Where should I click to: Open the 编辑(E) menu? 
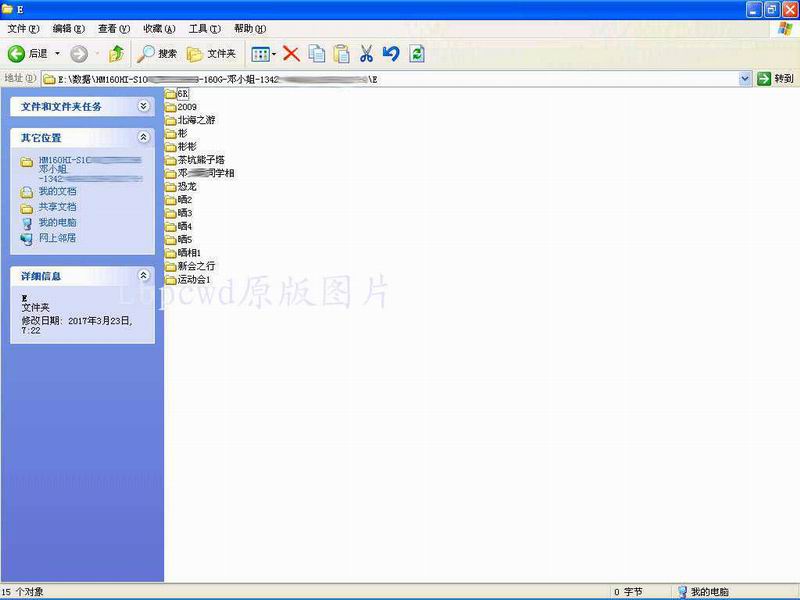[x=68, y=29]
